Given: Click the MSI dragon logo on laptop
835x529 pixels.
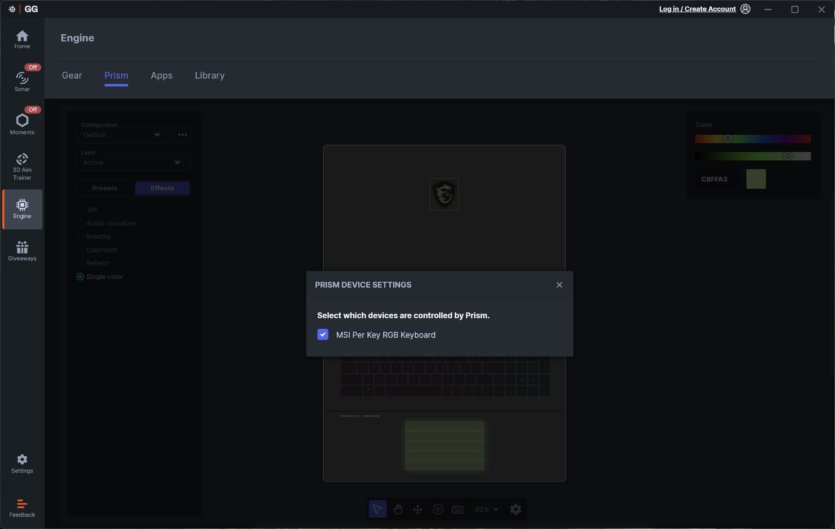Looking at the screenshot, I should (444, 194).
